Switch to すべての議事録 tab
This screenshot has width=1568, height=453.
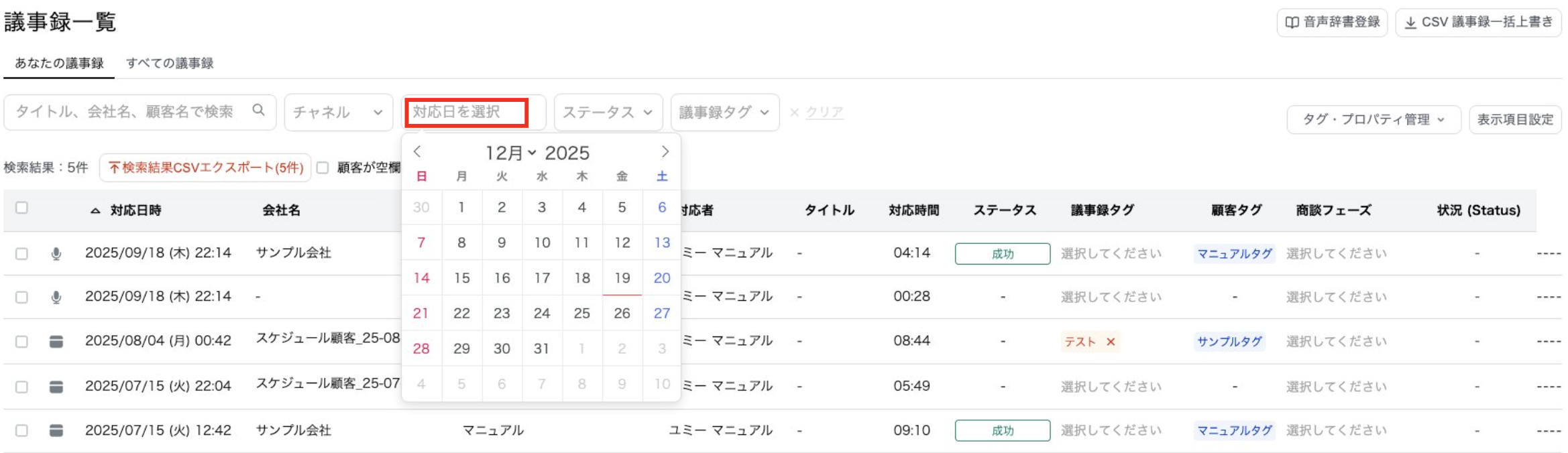click(x=170, y=63)
